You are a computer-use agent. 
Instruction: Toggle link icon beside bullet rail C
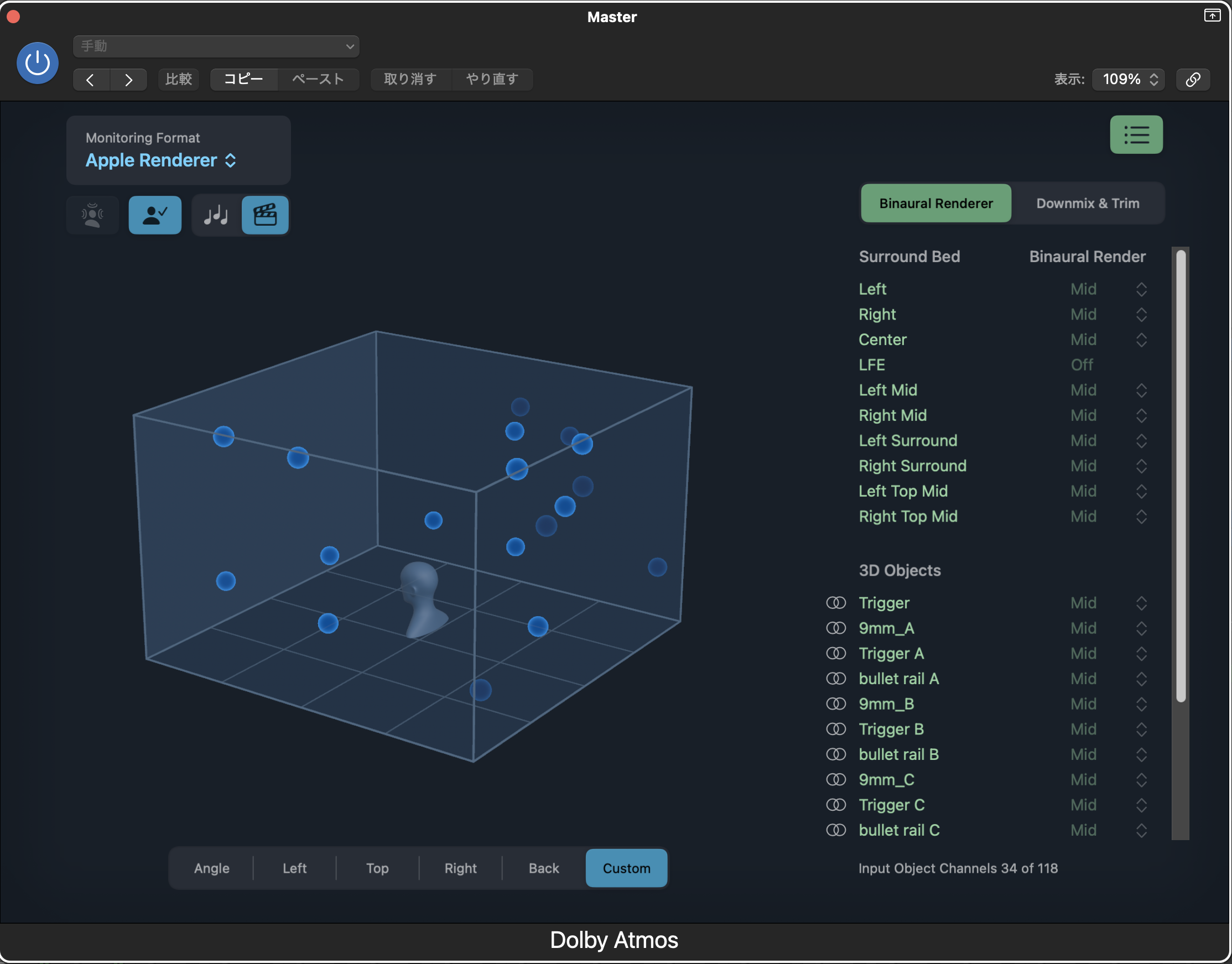[836, 830]
